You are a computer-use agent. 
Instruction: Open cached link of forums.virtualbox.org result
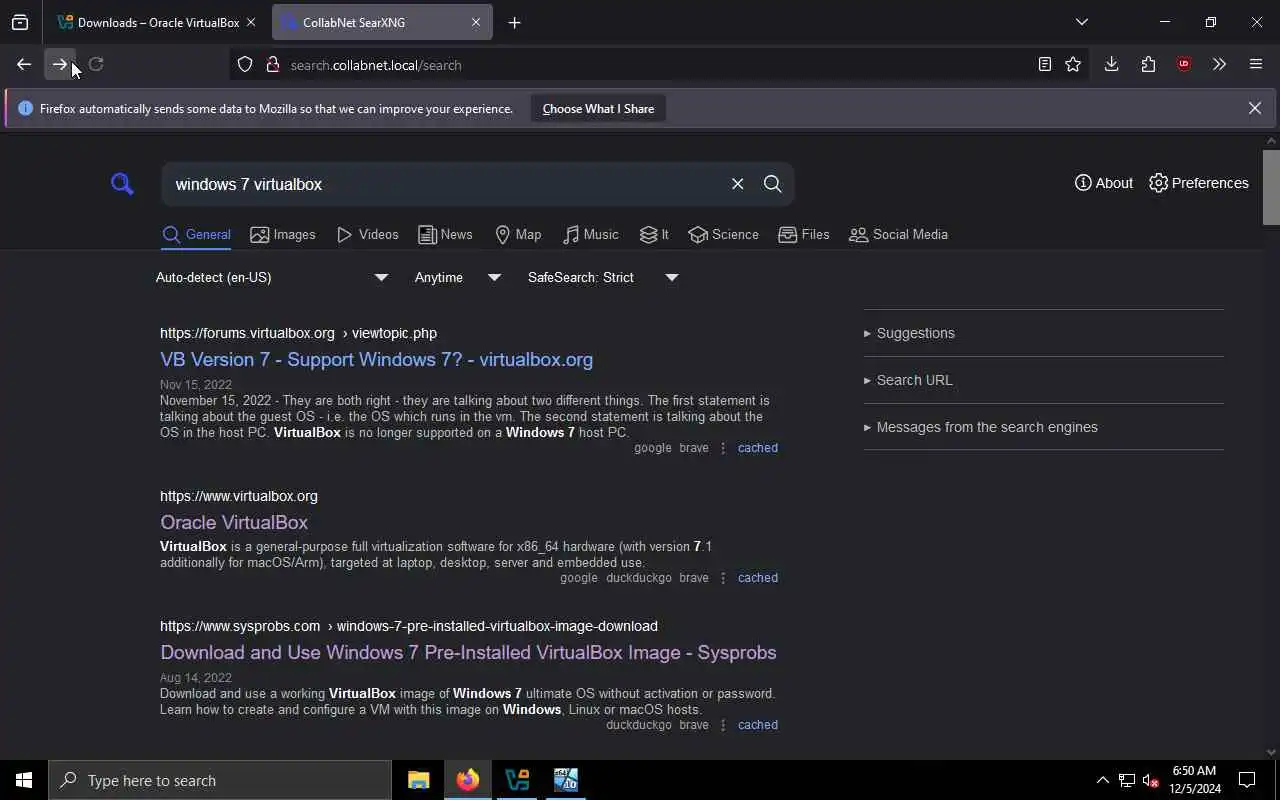tap(757, 448)
